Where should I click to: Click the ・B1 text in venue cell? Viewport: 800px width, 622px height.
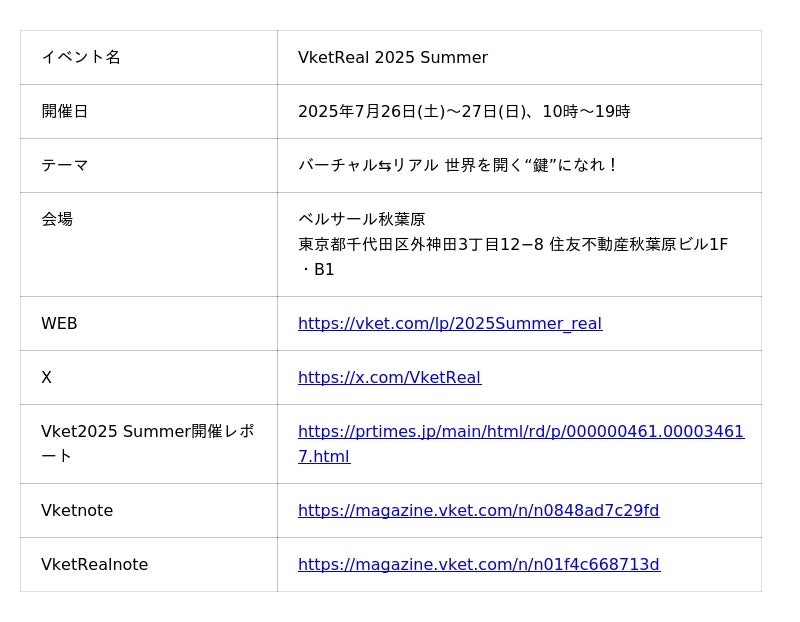click(317, 270)
